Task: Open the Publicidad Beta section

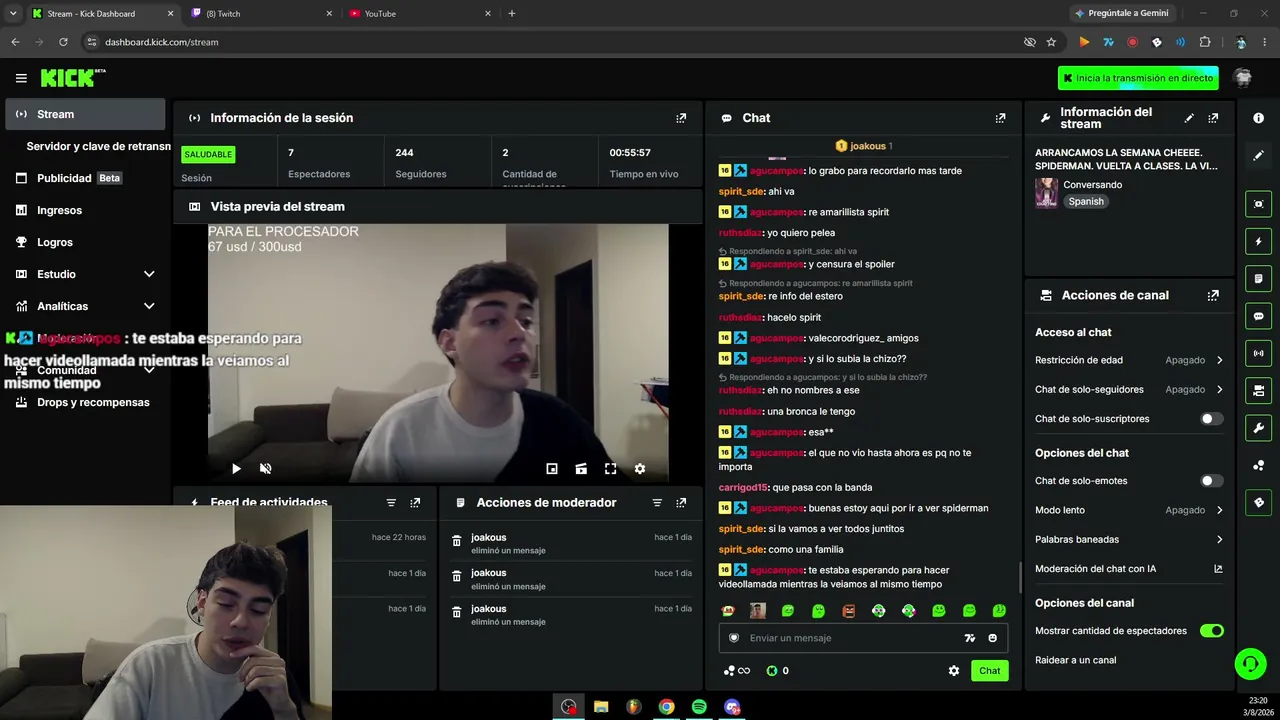Action: tap(85, 178)
